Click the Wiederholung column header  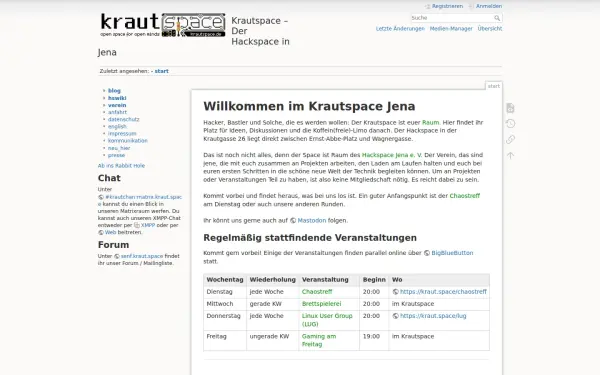[x=273, y=280]
